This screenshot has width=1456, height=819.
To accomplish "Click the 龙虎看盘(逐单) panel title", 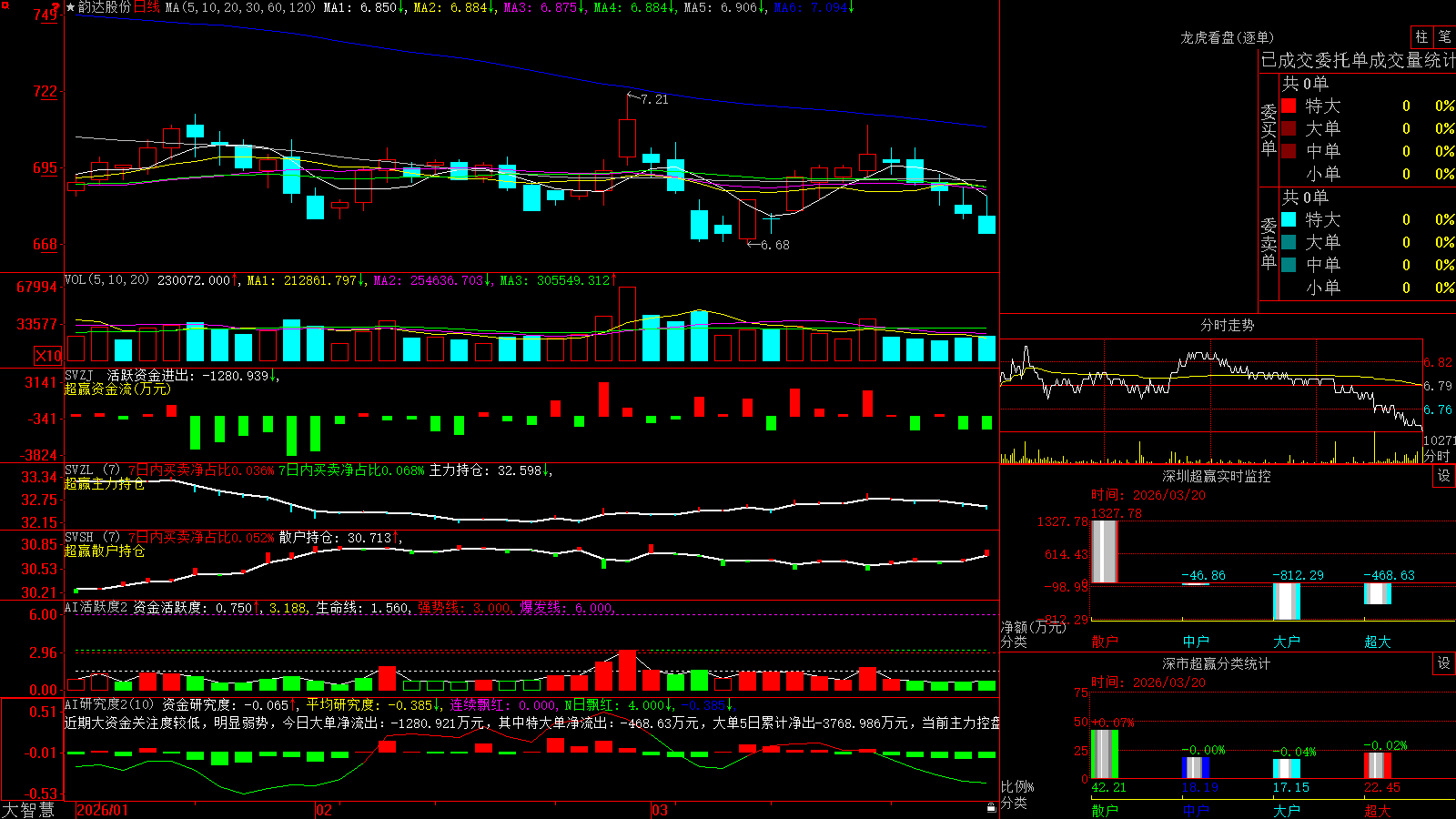I will pyautogui.click(x=1227, y=37).
